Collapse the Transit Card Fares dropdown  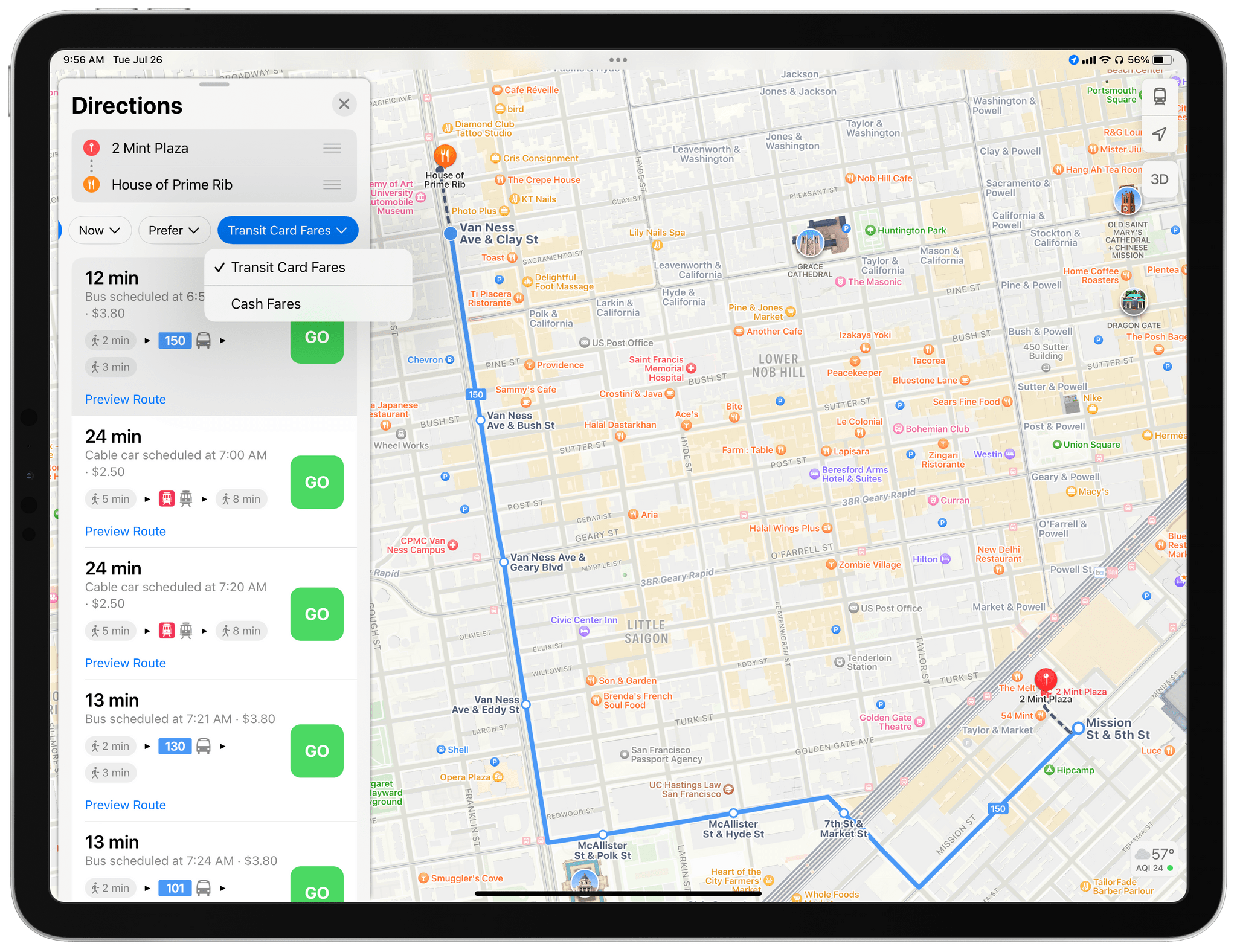tap(288, 230)
